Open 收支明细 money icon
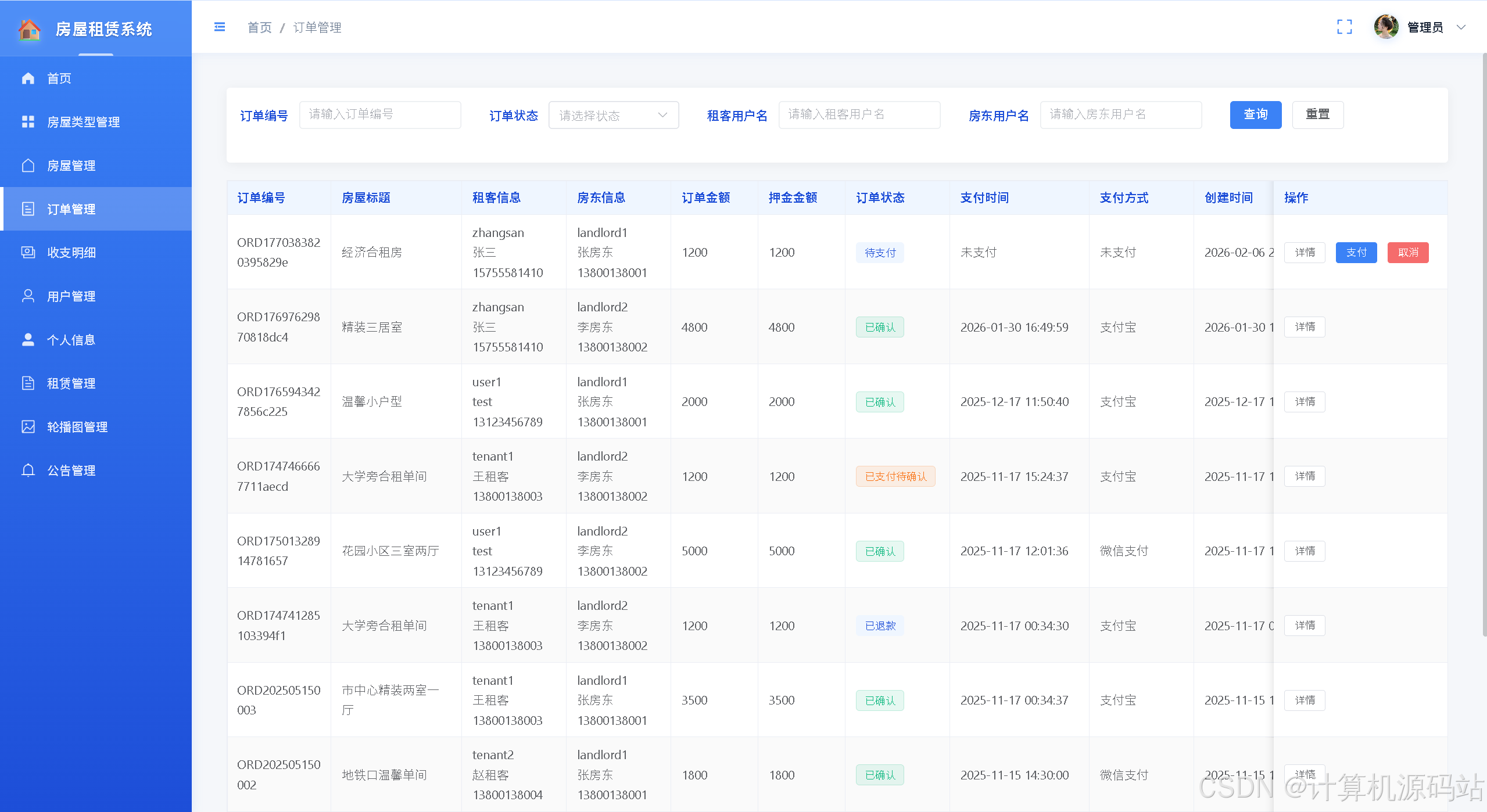This screenshot has width=1487, height=812. (28, 253)
